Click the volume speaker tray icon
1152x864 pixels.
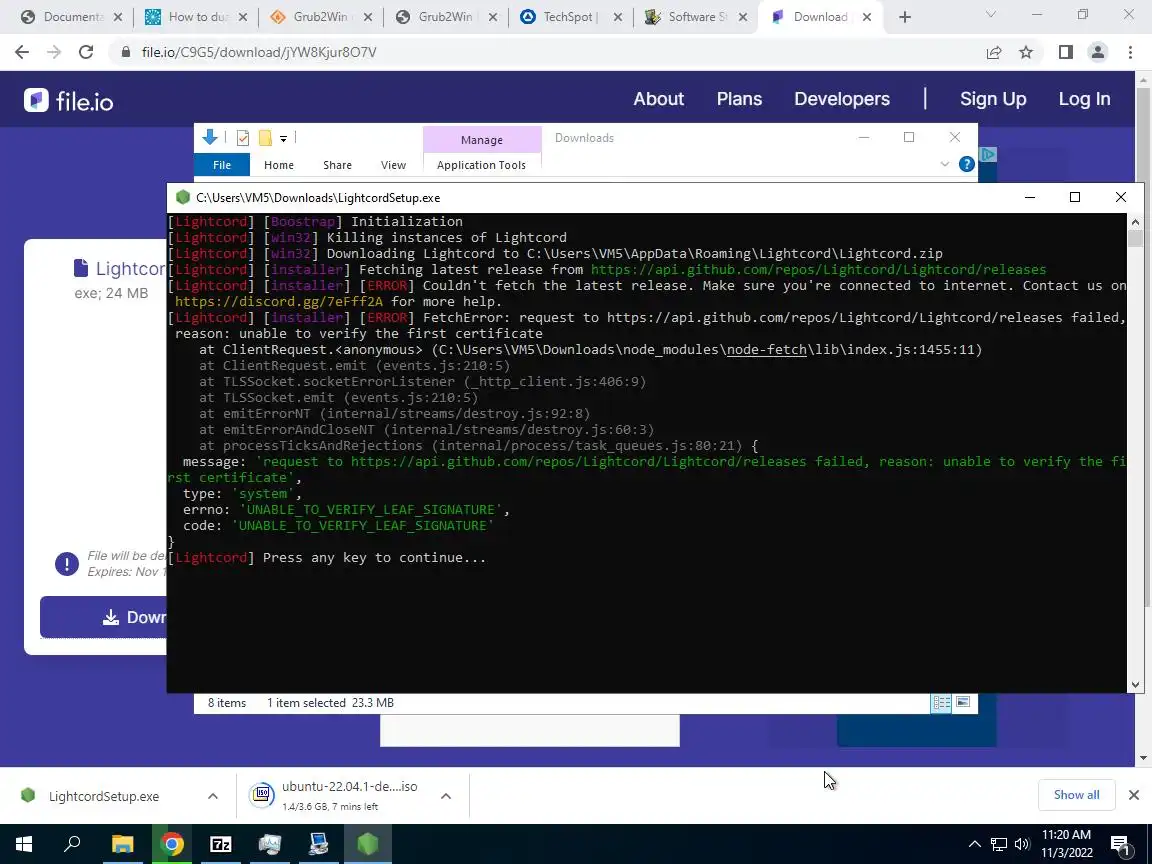pyautogui.click(x=1022, y=844)
